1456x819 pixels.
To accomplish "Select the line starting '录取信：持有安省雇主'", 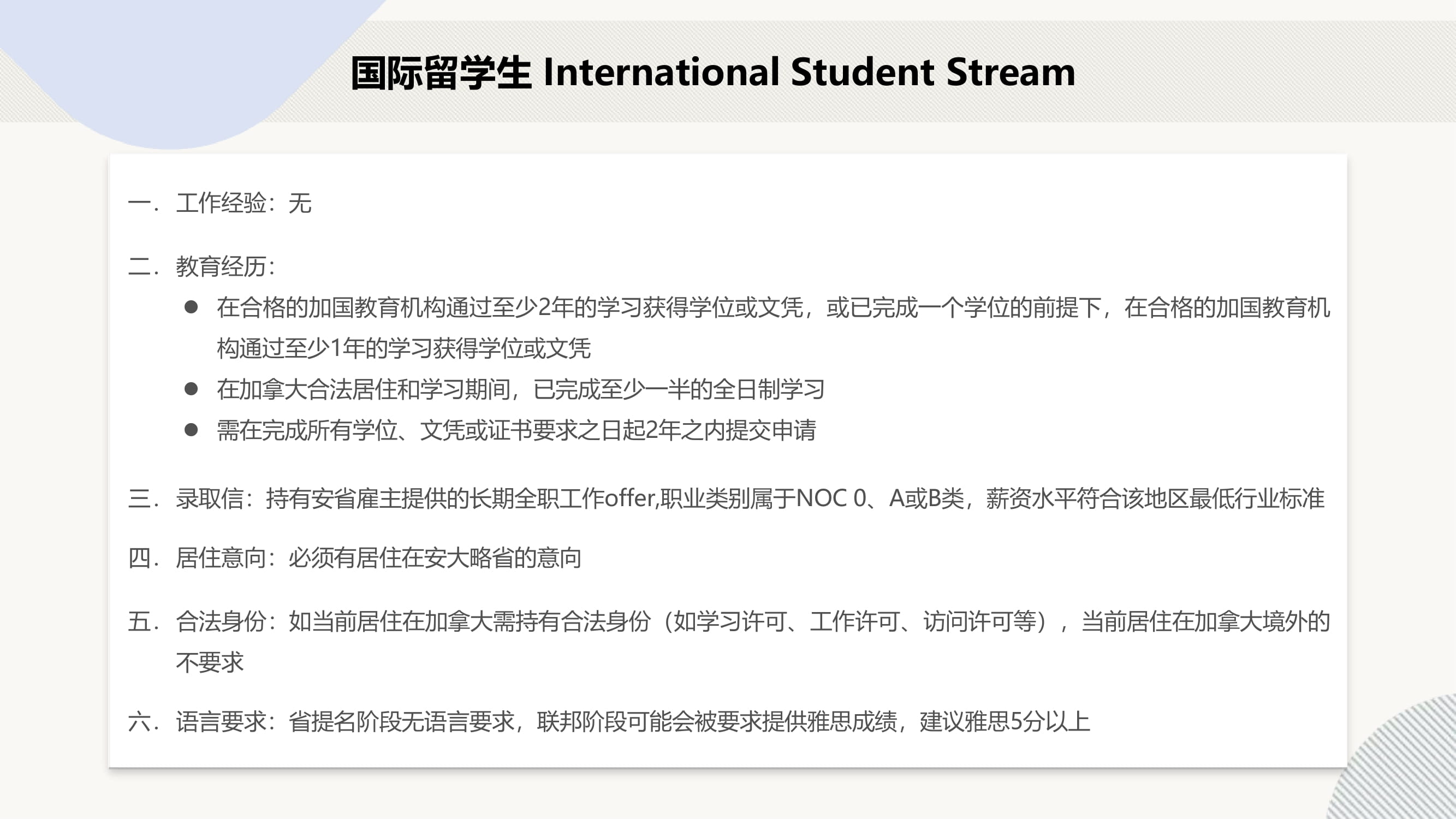I will tap(750, 498).
